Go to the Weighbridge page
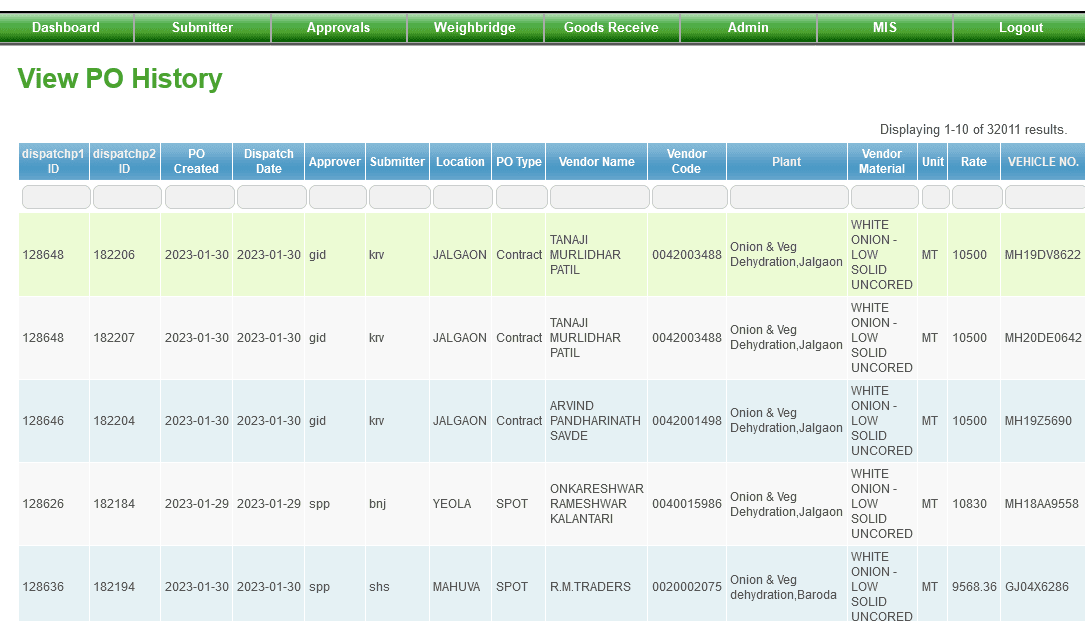 tap(475, 27)
